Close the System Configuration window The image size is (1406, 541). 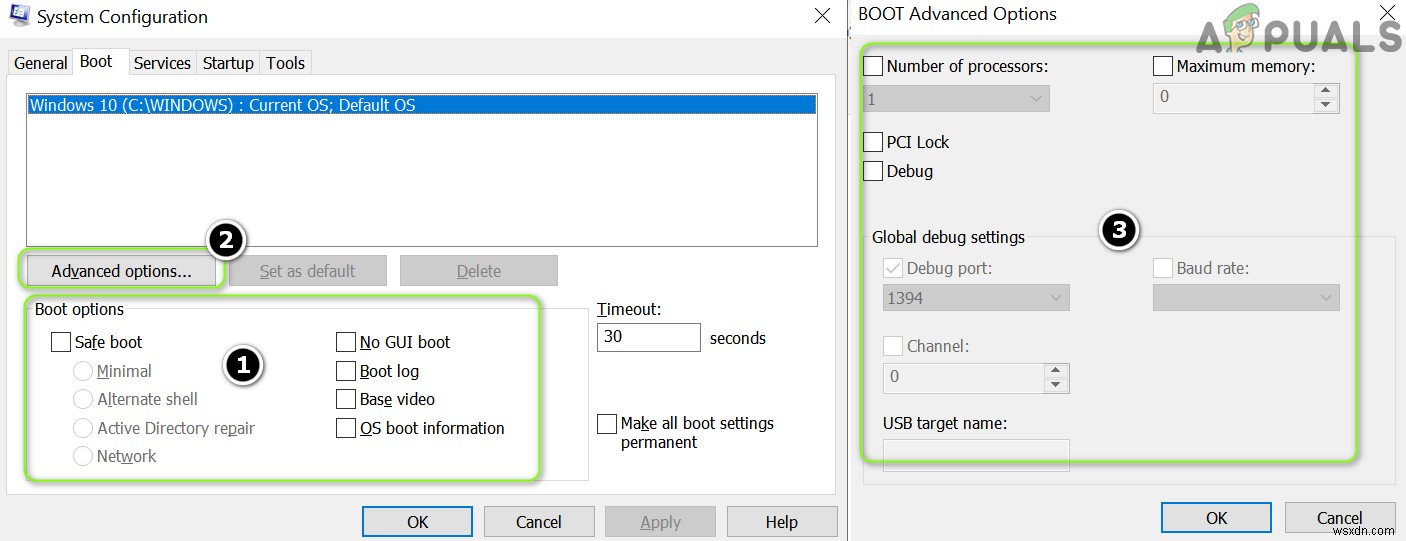[822, 16]
